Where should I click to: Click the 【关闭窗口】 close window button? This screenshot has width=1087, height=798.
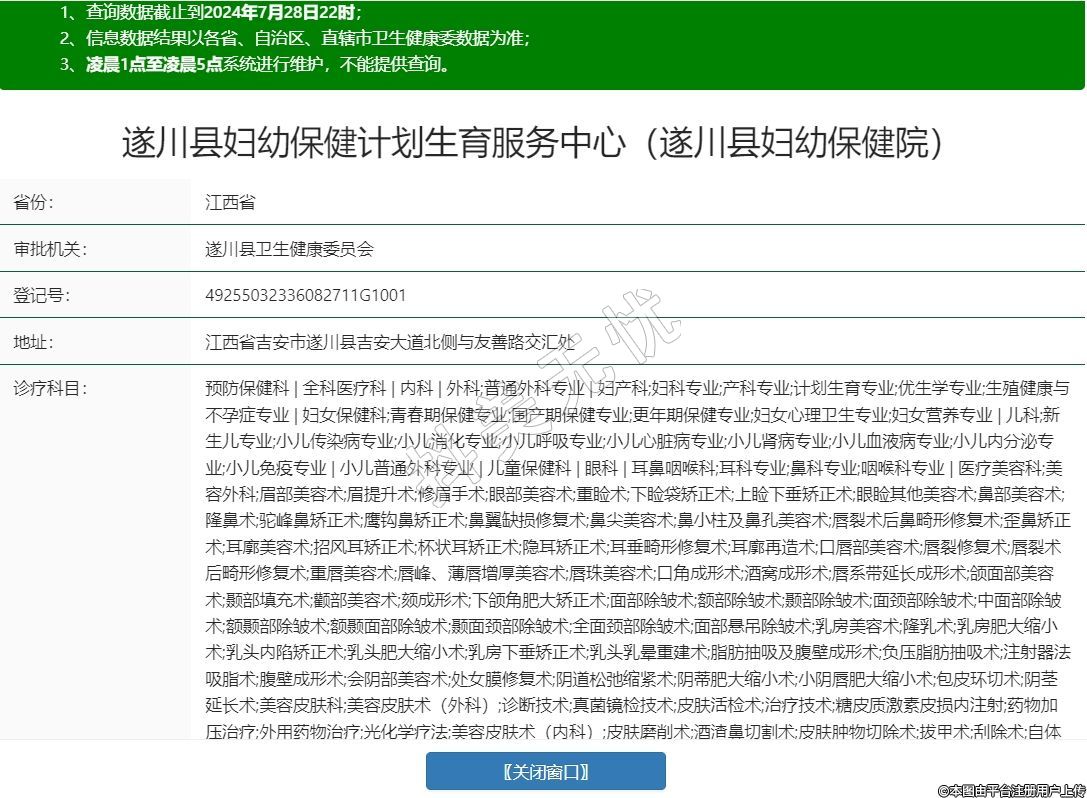click(x=545, y=771)
